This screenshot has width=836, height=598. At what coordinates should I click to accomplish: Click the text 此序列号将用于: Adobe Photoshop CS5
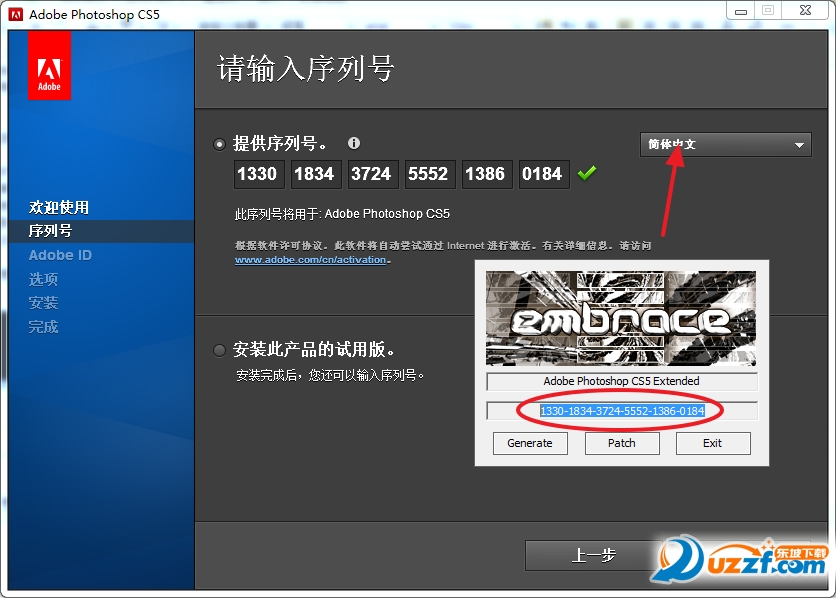(x=342, y=214)
